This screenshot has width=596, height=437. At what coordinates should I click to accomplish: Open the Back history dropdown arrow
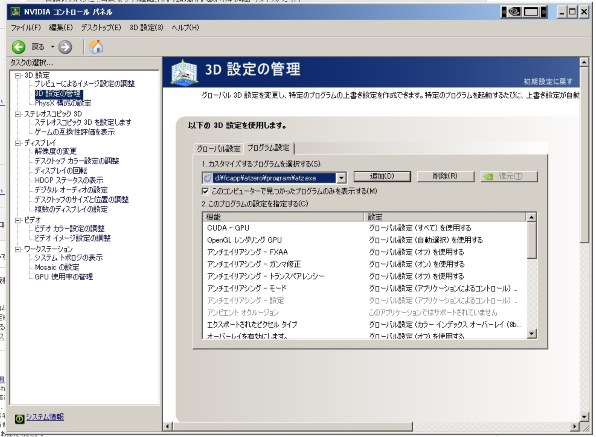point(52,47)
